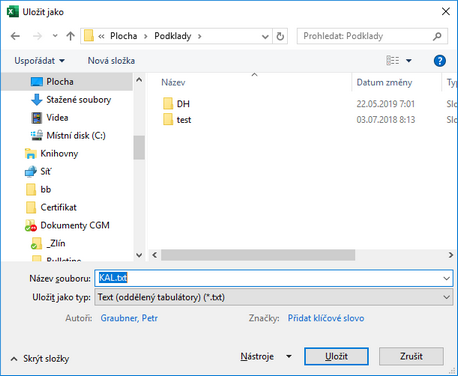Refresh the Podklady folder view

click(x=280, y=36)
